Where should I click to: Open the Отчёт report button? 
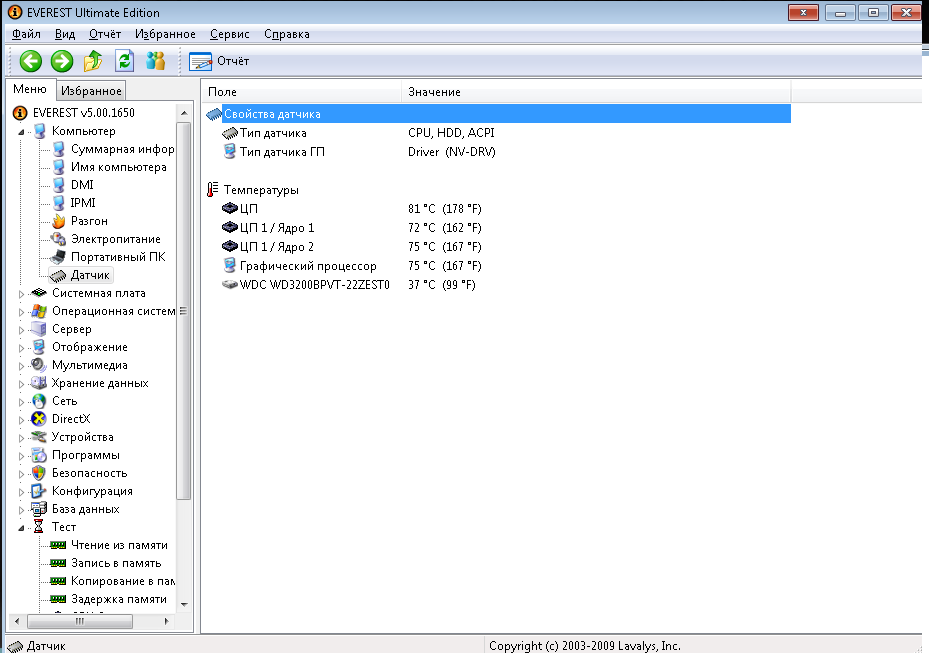pyautogui.click(x=219, y=61)
